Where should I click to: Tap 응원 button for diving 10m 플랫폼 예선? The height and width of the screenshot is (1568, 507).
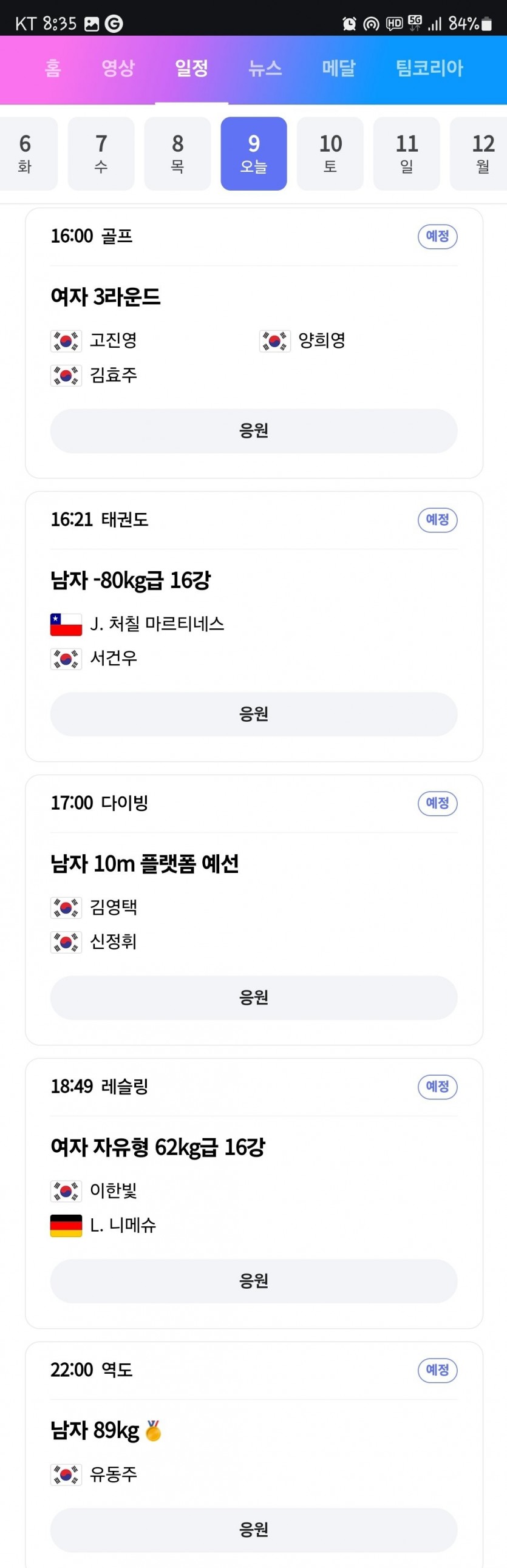click(254, 997)
